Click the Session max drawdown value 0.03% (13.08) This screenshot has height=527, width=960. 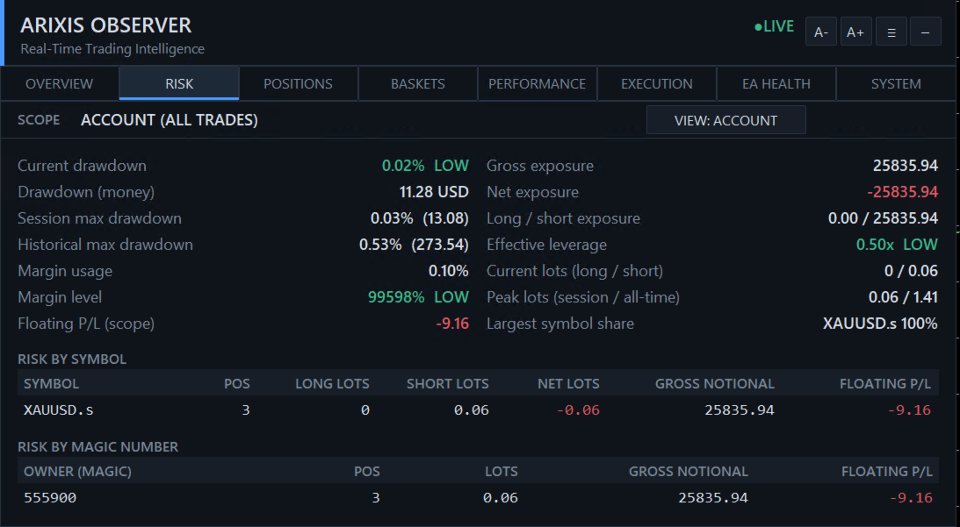pos(419,219)
